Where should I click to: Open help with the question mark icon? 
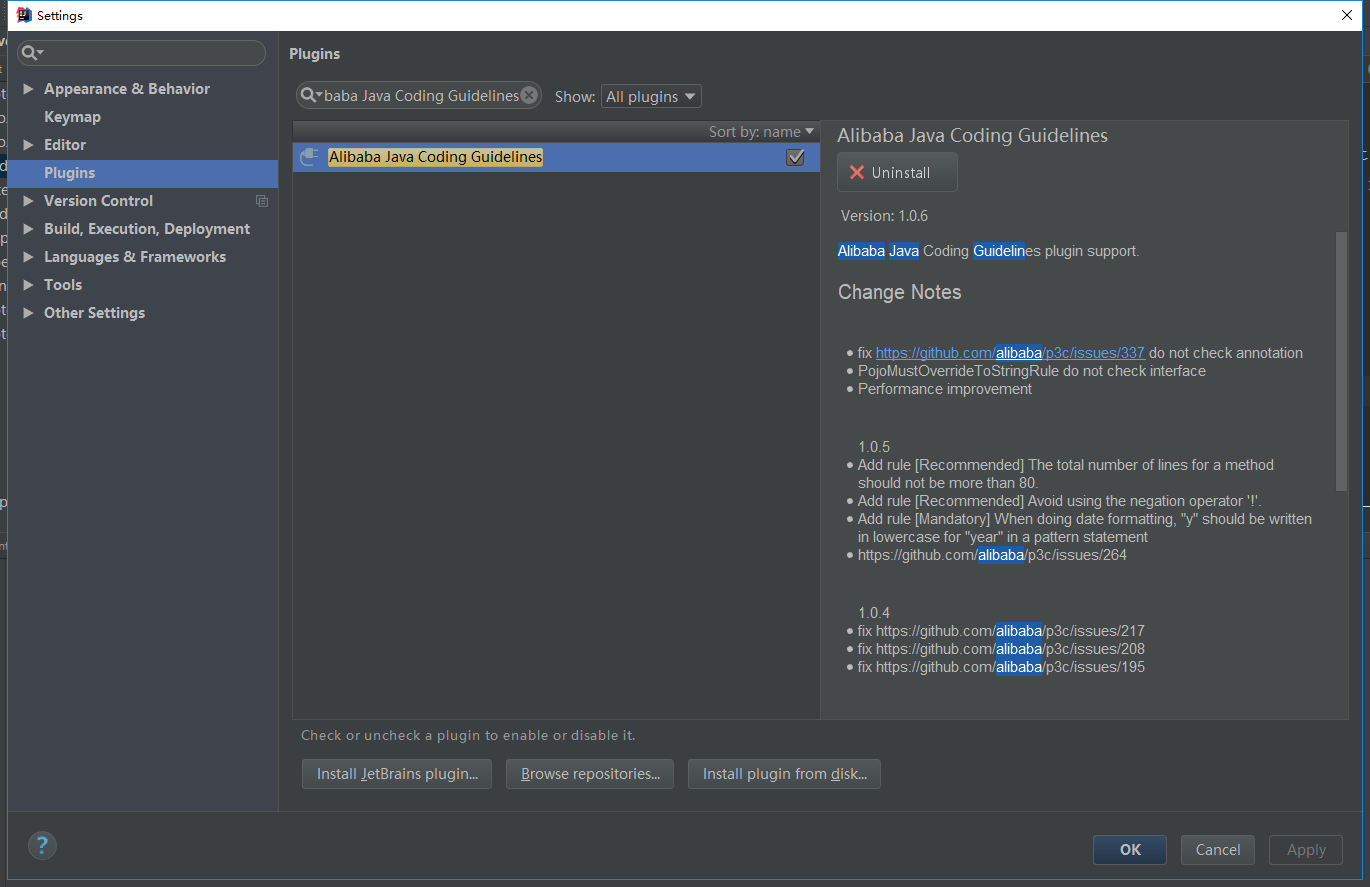[42, 845]
